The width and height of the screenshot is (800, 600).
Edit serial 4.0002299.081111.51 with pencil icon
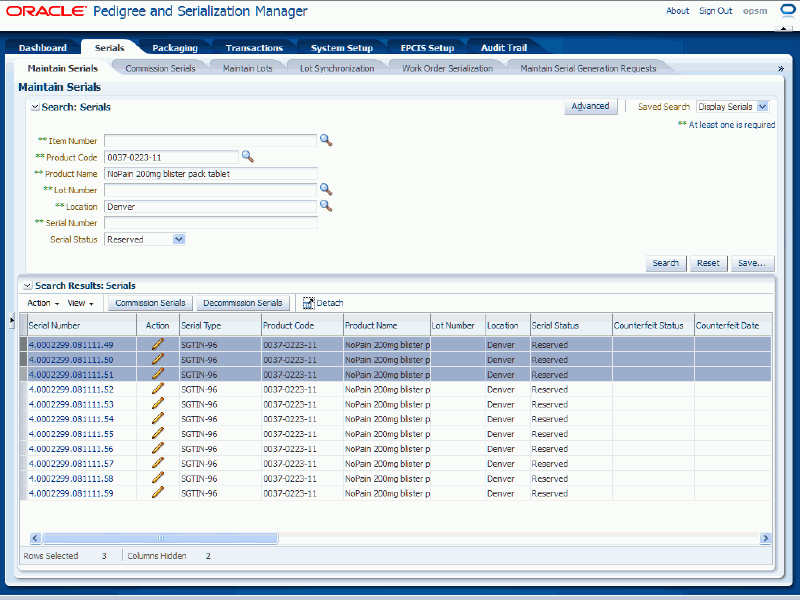158,374
